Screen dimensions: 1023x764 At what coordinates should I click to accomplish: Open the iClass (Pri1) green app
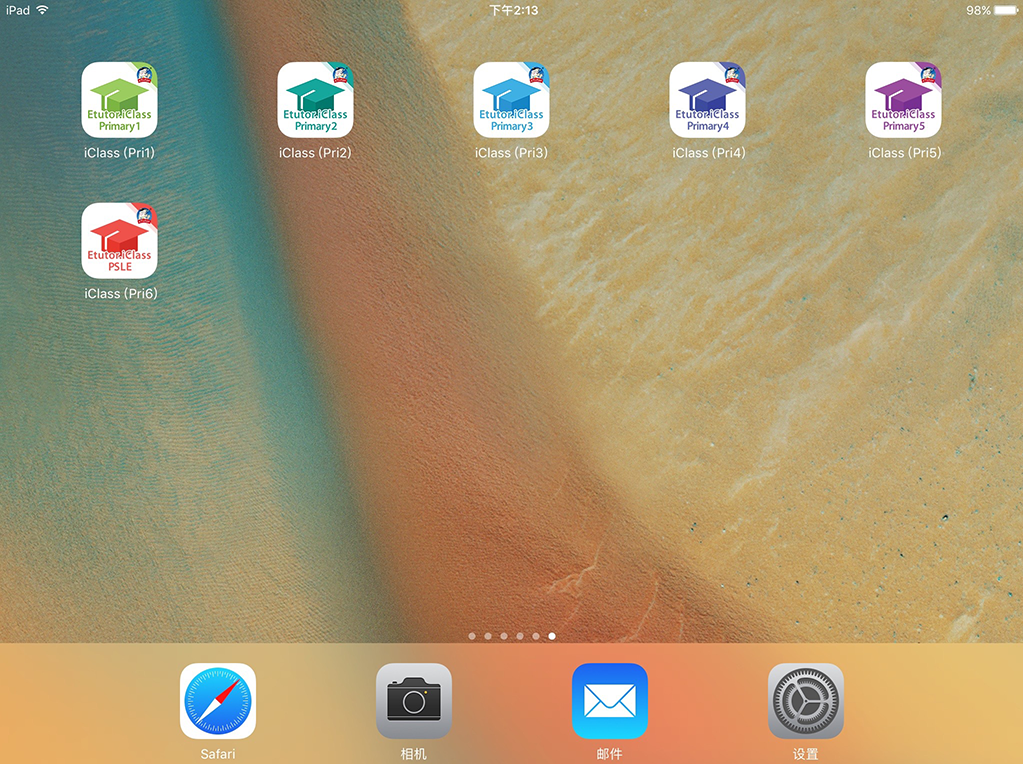tap(119, 100)
